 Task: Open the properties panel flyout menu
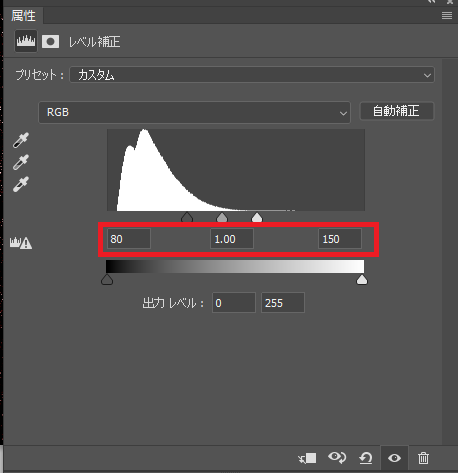point(447,15)
